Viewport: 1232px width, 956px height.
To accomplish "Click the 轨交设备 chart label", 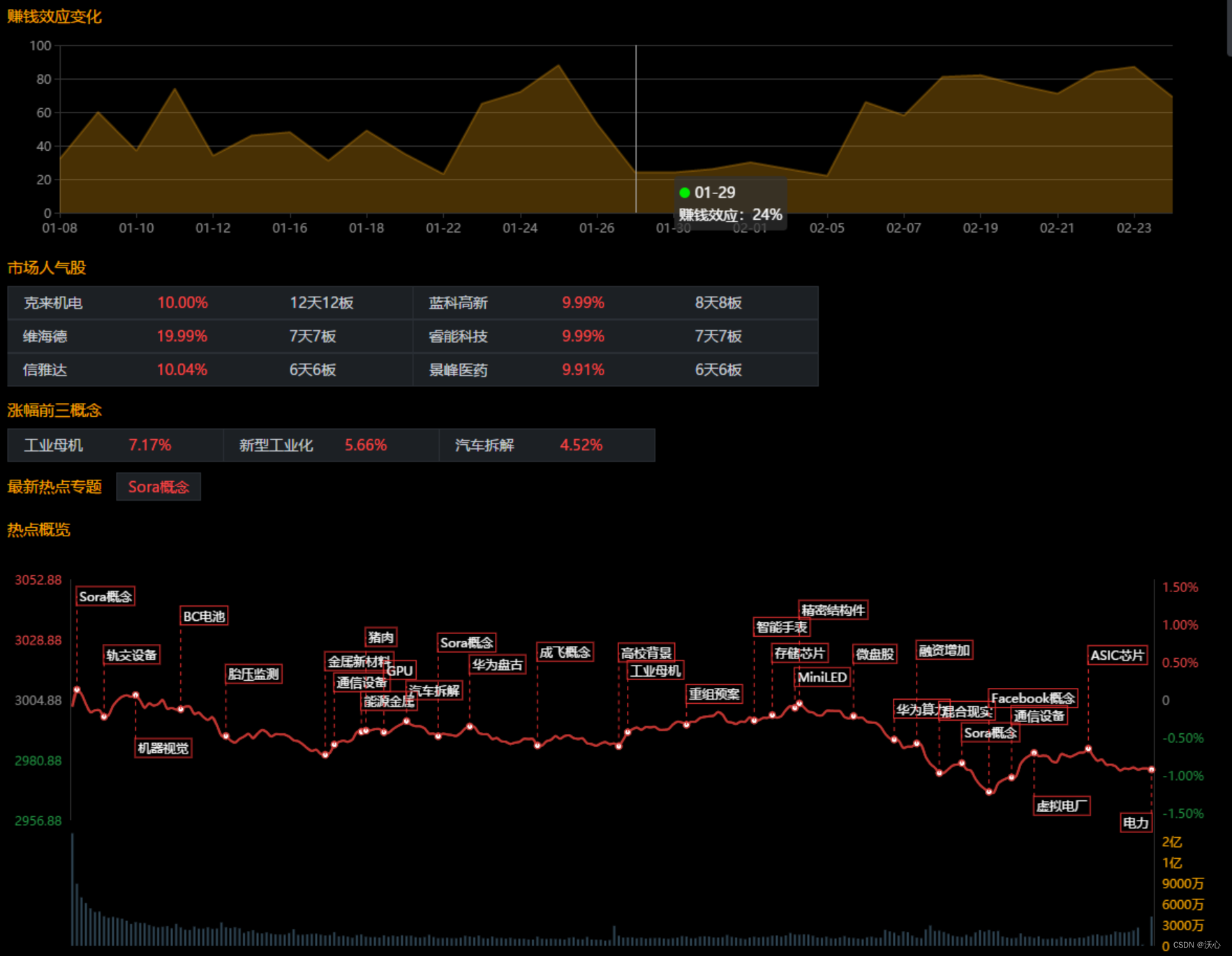I will [x=132, y=655].
